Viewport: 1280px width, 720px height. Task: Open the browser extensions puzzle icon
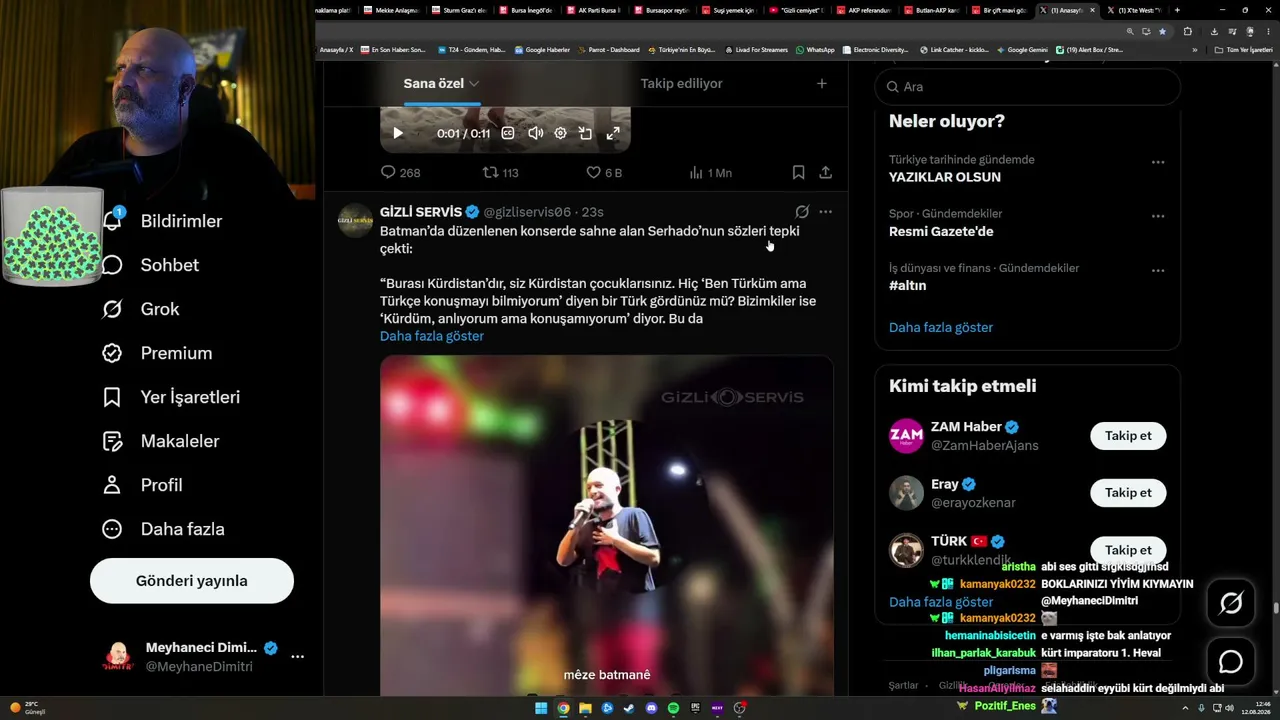pyautogui.click(x=1188, y=31)
